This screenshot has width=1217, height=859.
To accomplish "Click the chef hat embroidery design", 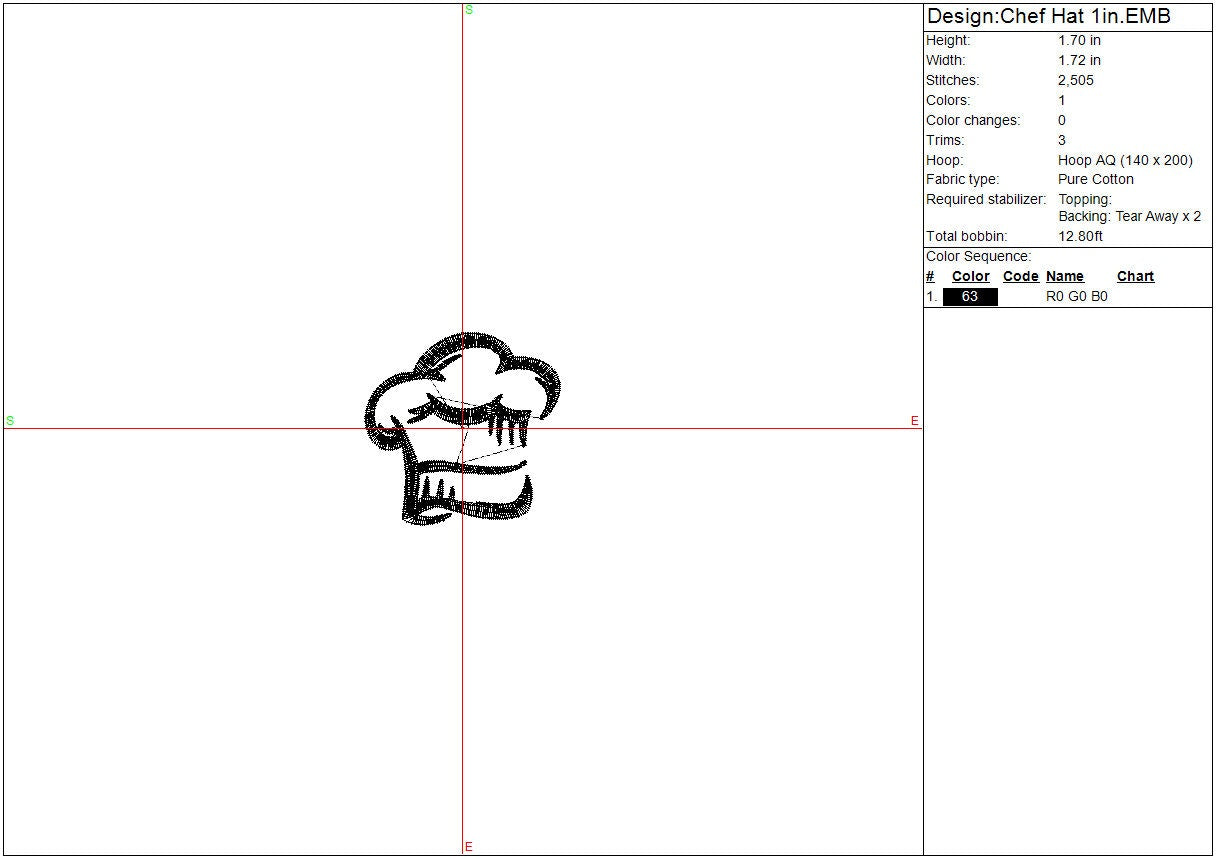I will pyautogui.click(x=464, y=430).
